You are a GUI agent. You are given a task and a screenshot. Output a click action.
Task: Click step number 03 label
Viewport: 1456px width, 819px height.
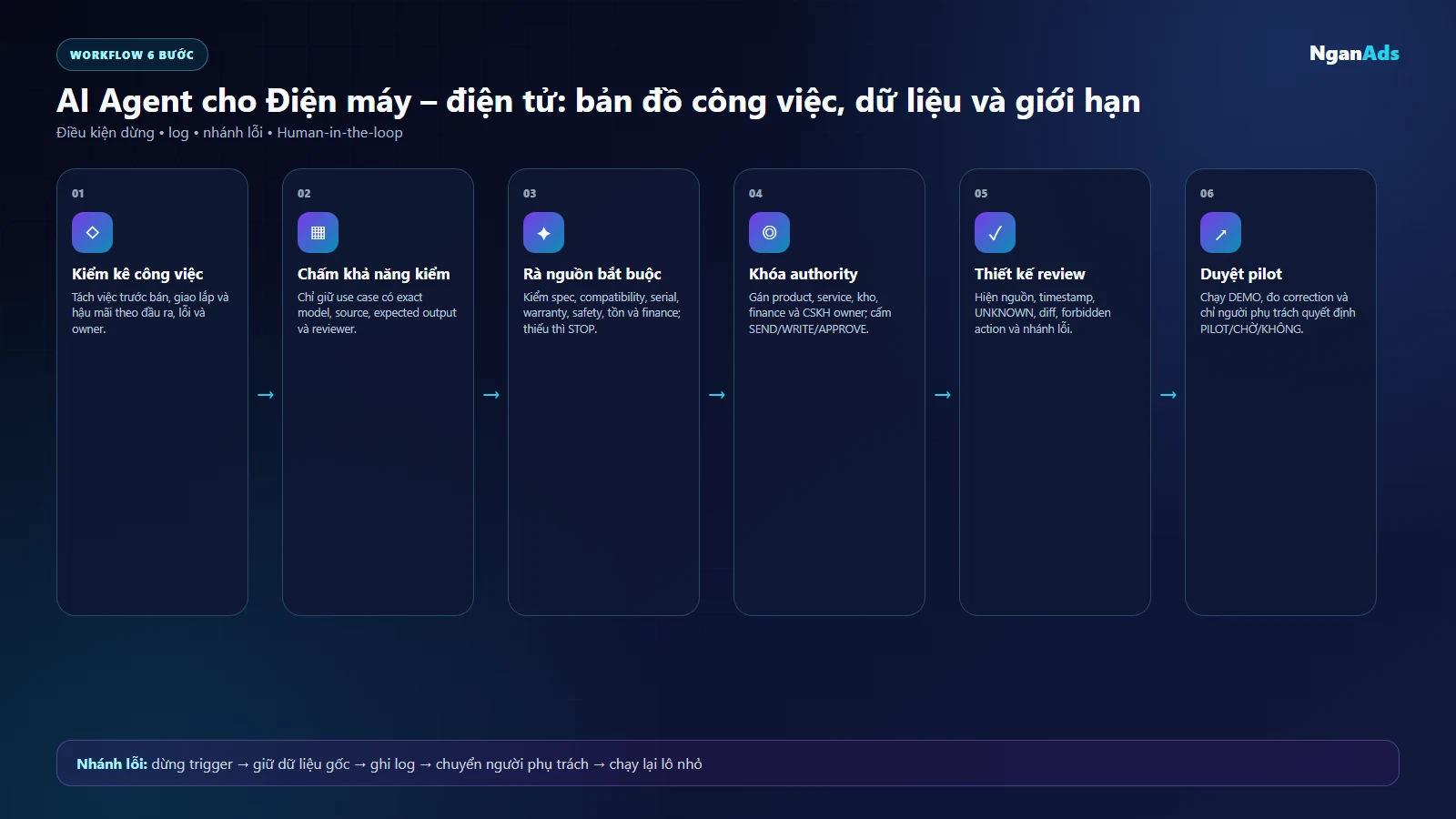530,193
